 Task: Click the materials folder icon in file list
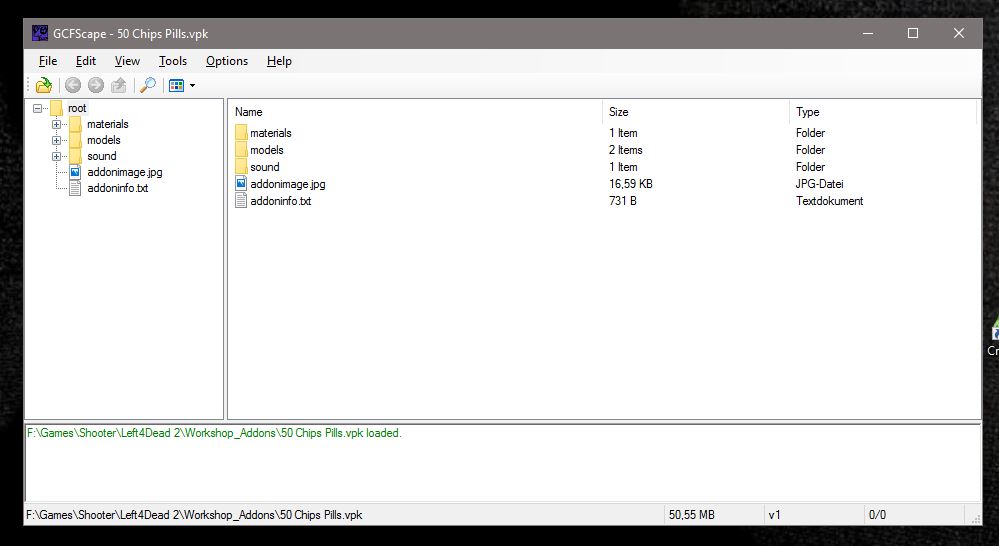point(241,133)
